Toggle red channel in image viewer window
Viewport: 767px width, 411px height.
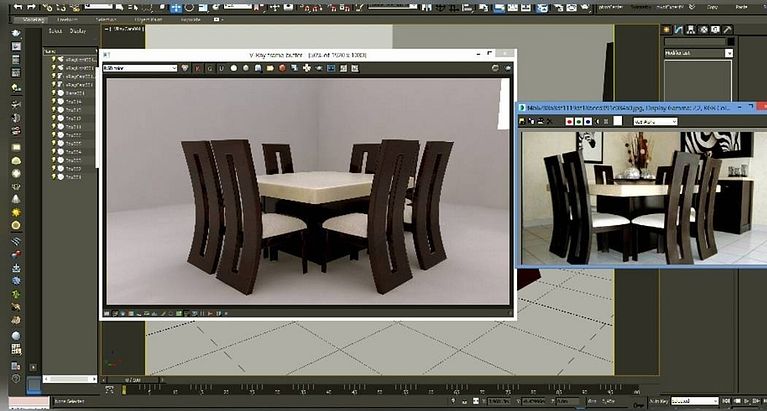click(569, 121)
